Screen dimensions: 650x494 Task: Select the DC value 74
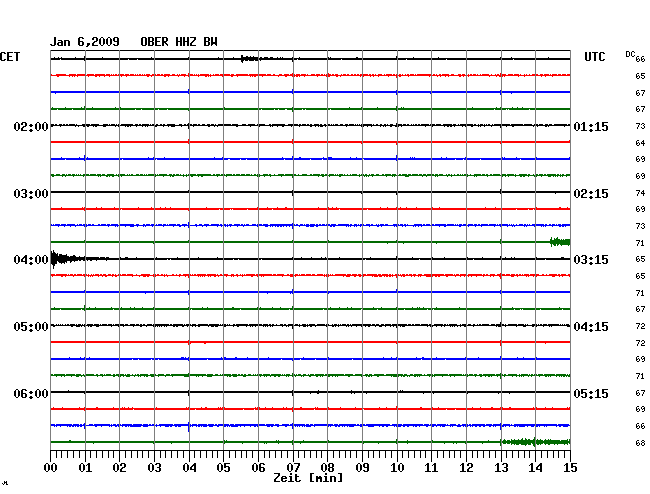click(640, 193)
